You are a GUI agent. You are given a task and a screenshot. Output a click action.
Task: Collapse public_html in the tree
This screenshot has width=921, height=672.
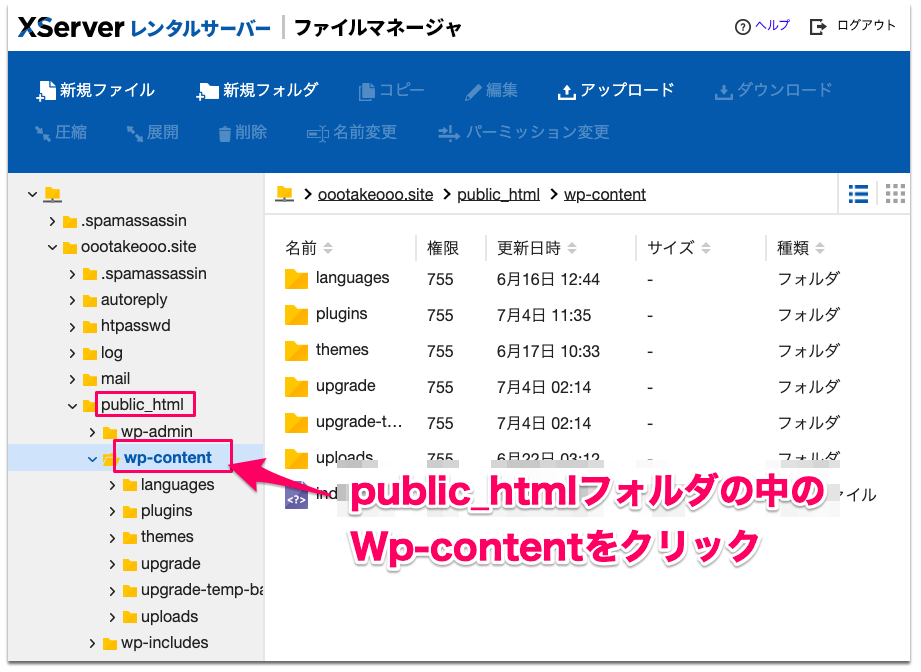coord(72,406)
